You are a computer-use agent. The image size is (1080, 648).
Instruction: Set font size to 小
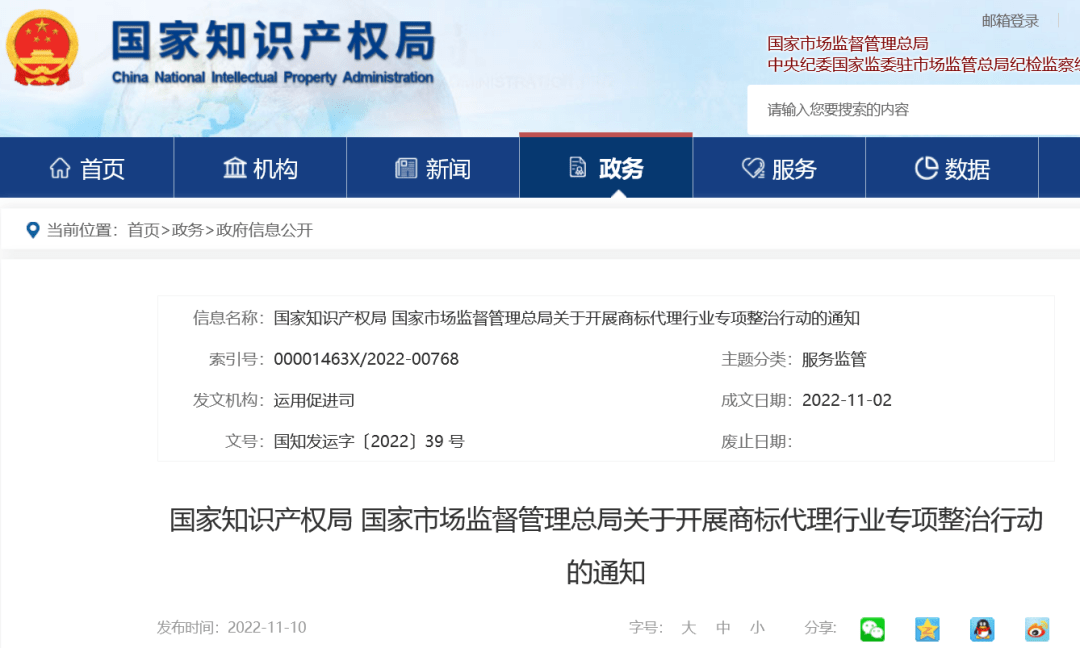click(758, 627)
